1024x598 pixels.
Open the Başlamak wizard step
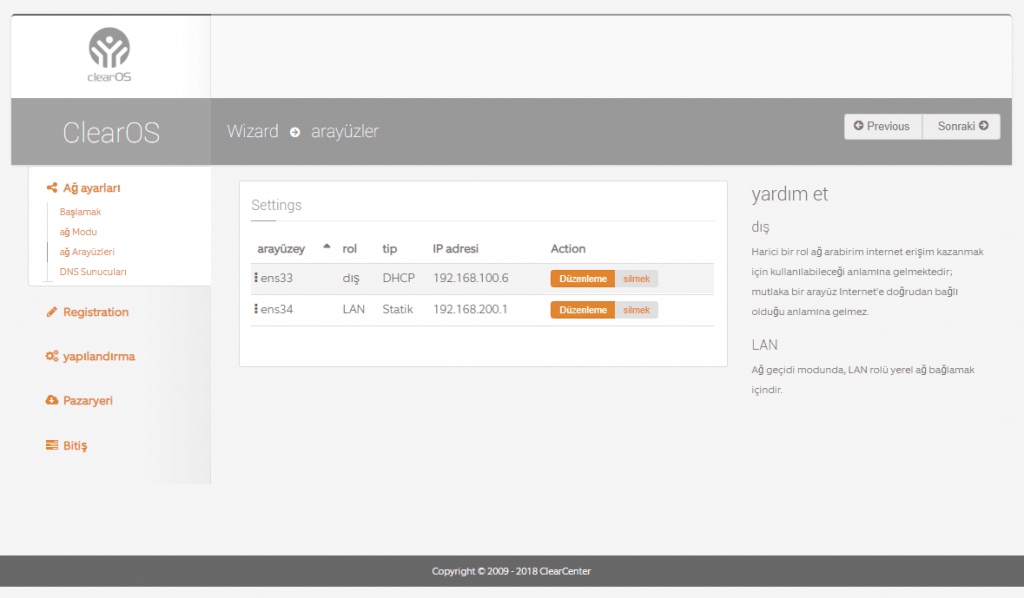pyautogui.click(x=80, y=212)
